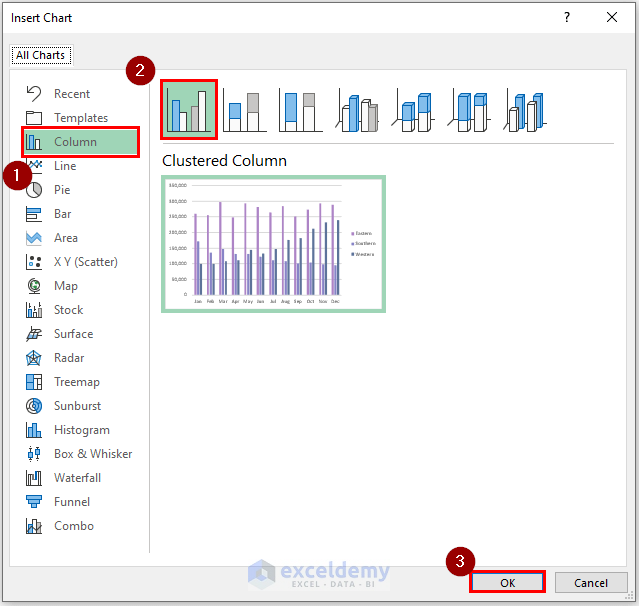Viewport: 639px width, 606px height.
Task: Choose the Treemap chart category
Action: pyautogui.click(x=81, y=382)
